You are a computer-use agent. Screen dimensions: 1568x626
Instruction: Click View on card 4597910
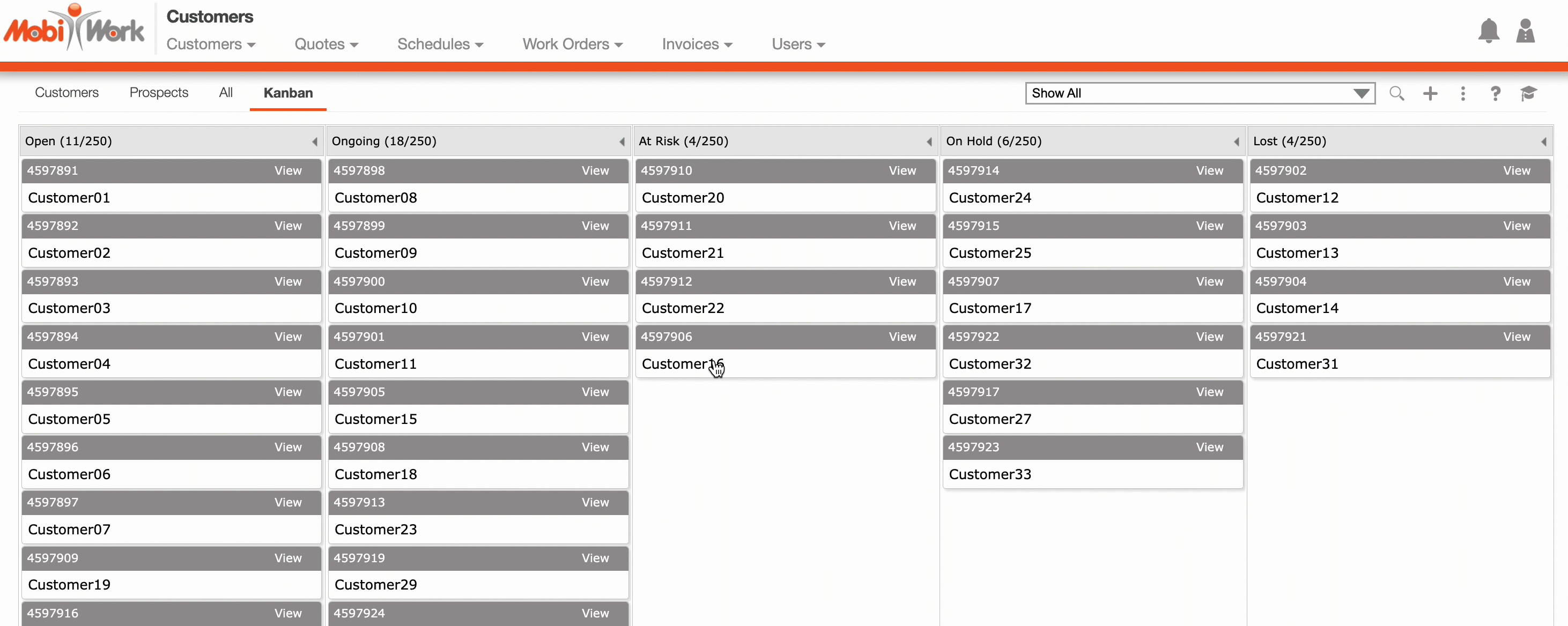click(x=901, y=171)
